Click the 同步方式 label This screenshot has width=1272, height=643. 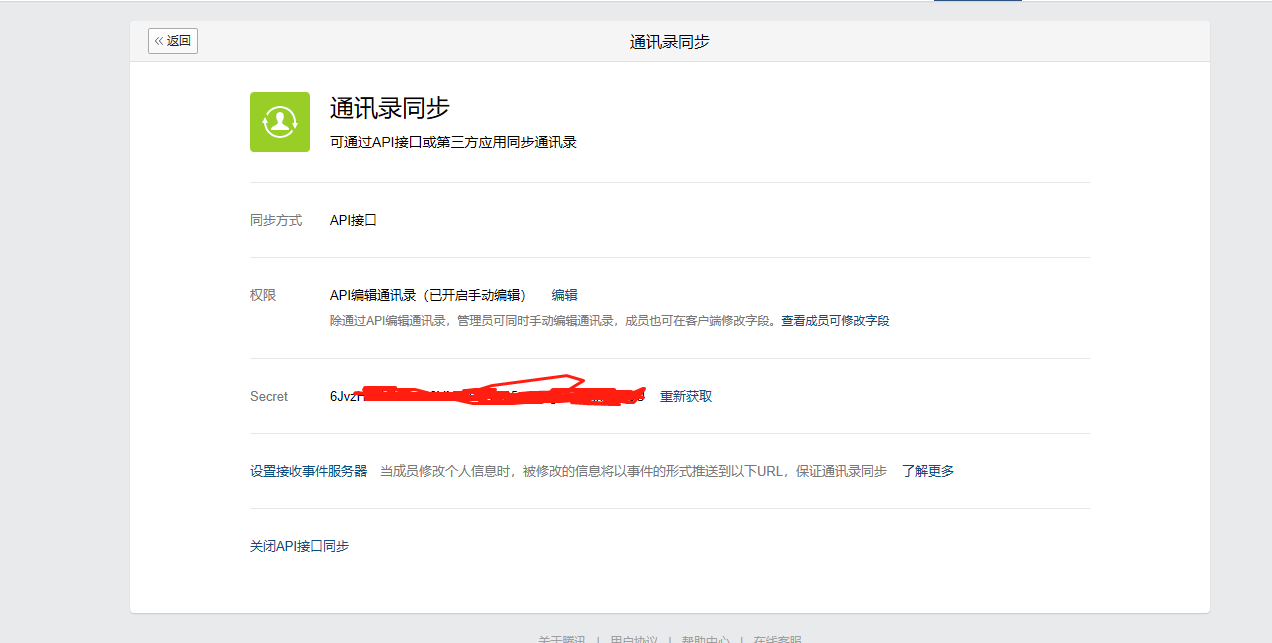[276, 220]
